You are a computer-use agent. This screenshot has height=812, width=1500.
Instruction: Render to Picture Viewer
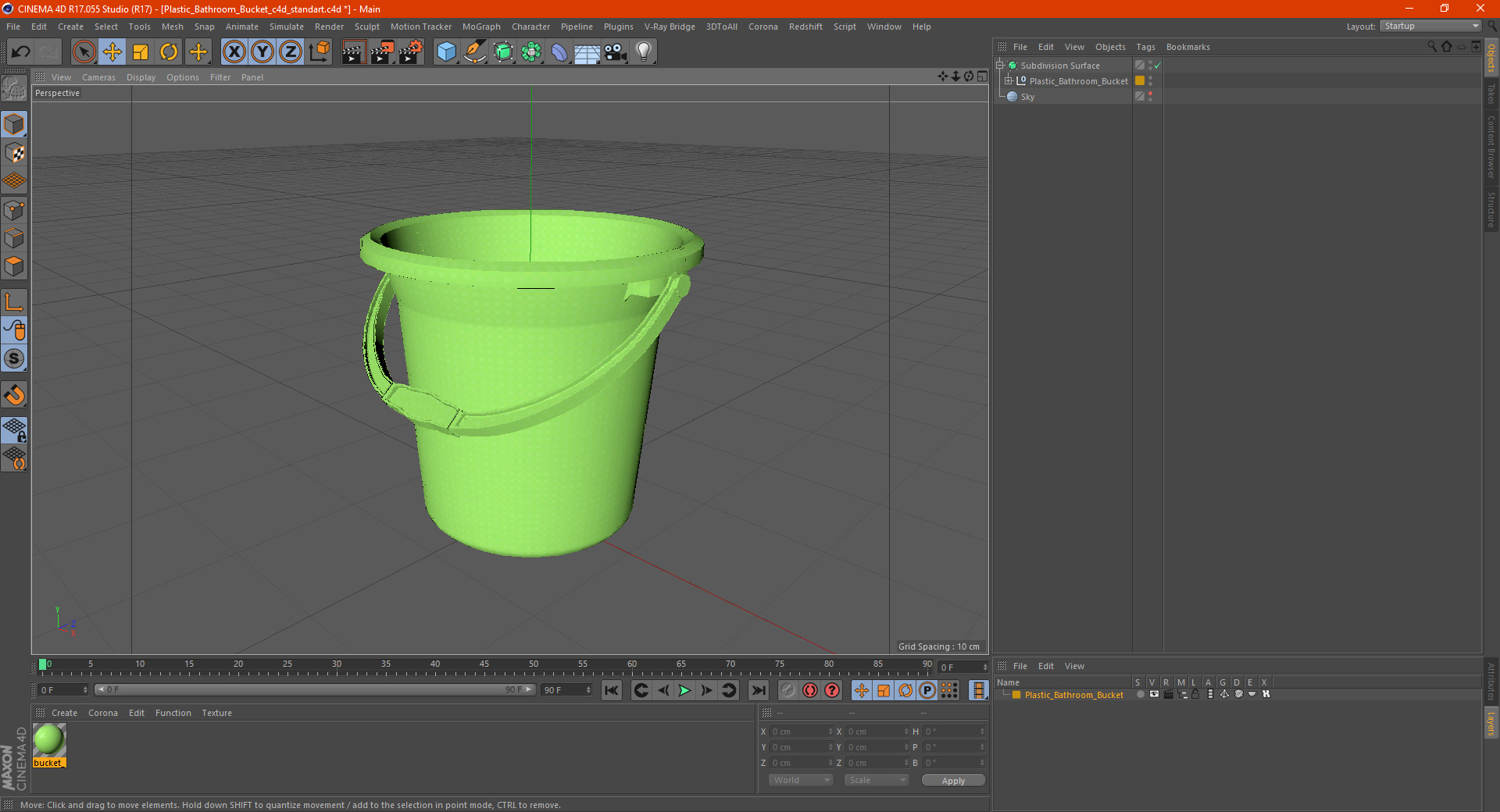point(382,52)
